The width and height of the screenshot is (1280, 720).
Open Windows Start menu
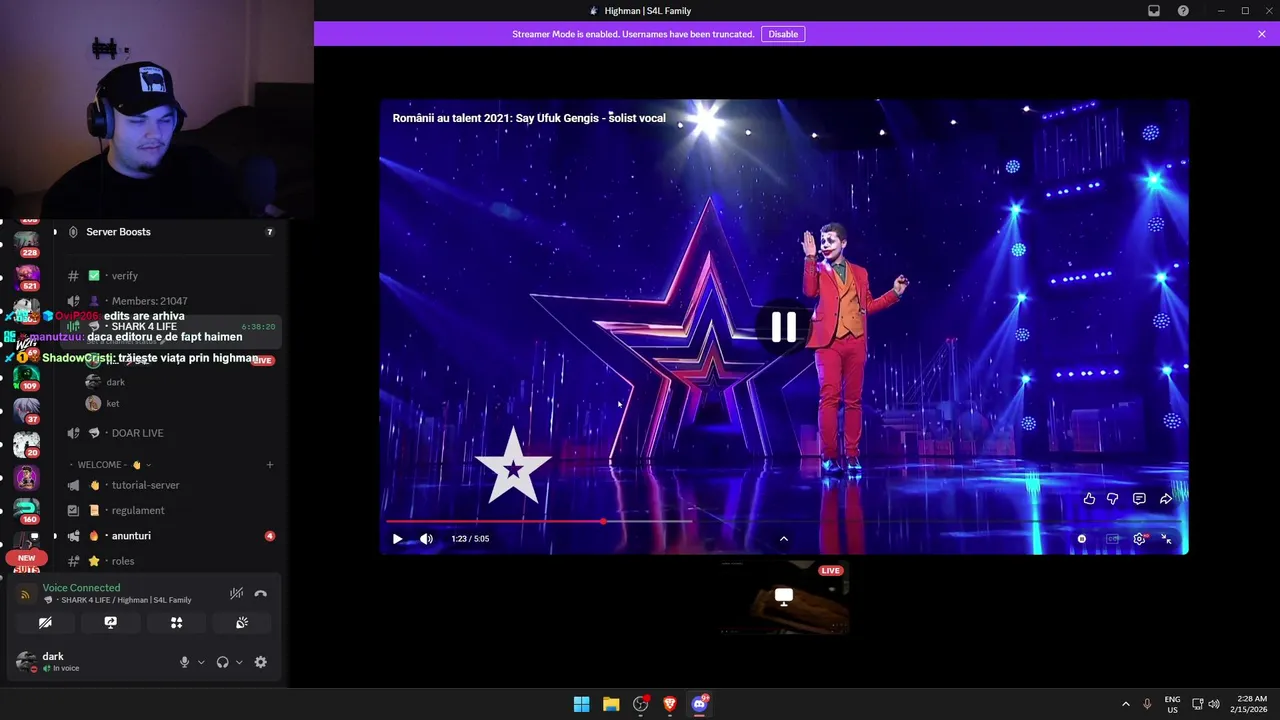tap(581, 704)
